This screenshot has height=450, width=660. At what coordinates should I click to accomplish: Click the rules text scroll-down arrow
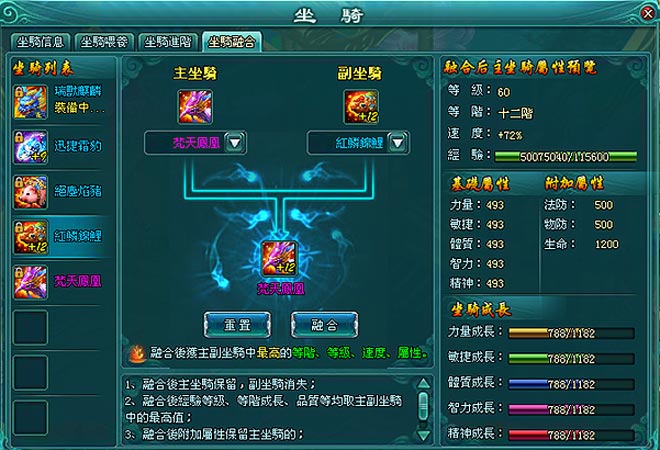tap(423, 435)
